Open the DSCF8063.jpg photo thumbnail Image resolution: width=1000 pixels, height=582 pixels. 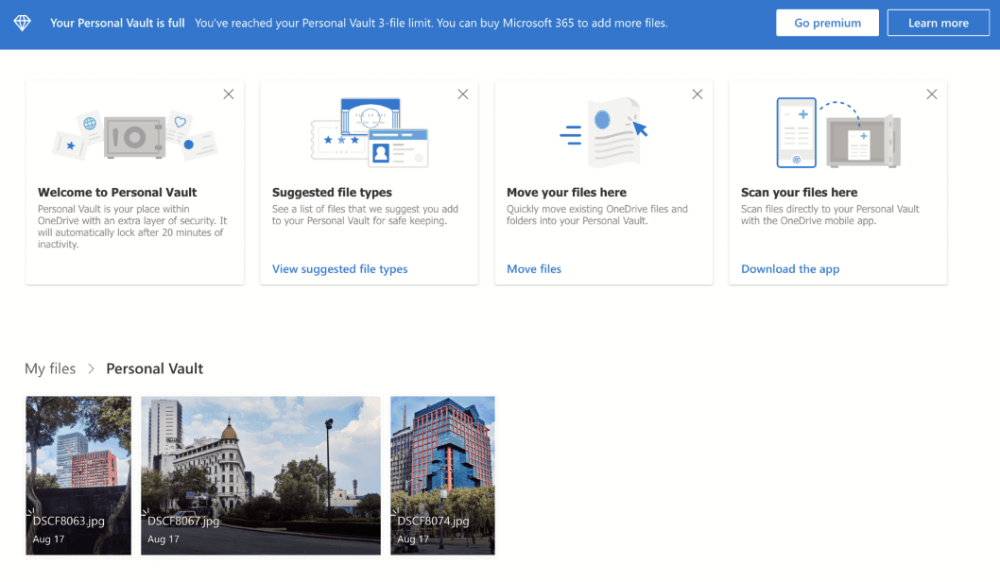[78, 475]
